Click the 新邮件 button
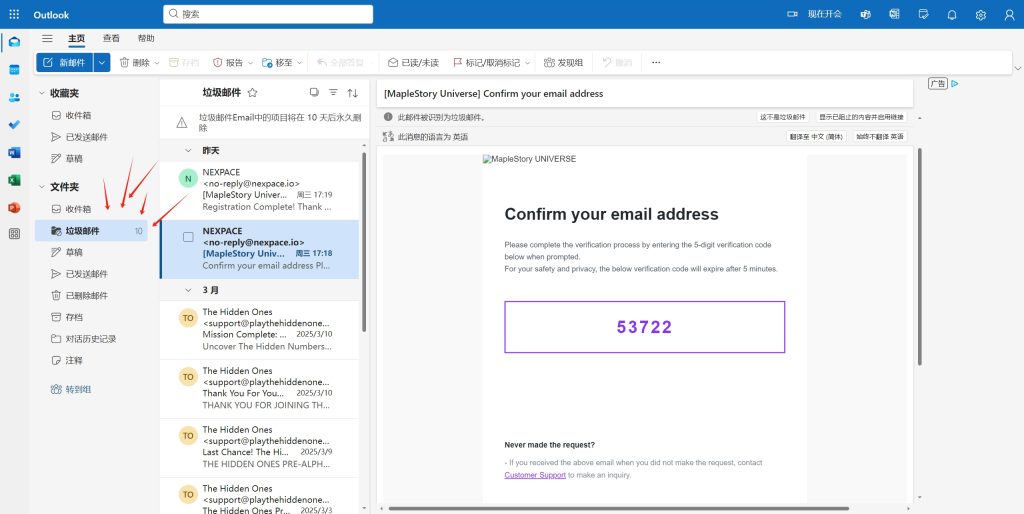1024x514 pixels. point(65,63)
